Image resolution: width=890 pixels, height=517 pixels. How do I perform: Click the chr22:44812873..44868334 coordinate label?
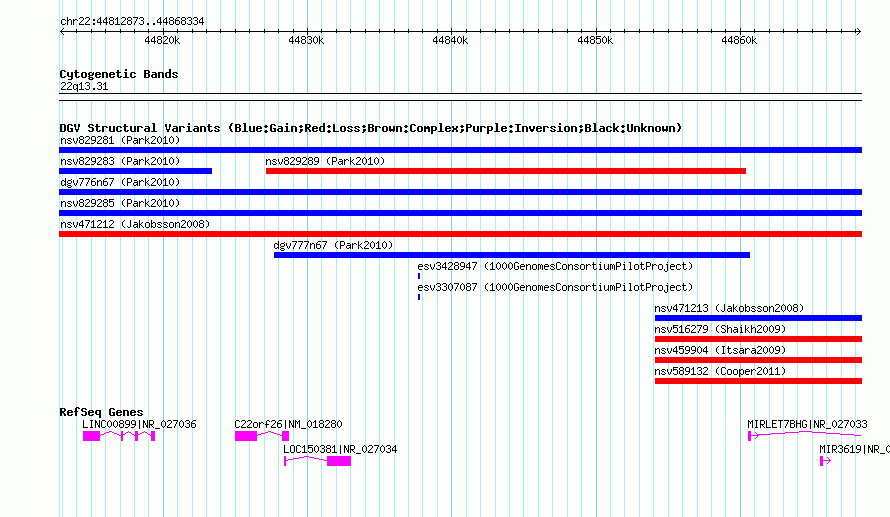coord(132,21)
